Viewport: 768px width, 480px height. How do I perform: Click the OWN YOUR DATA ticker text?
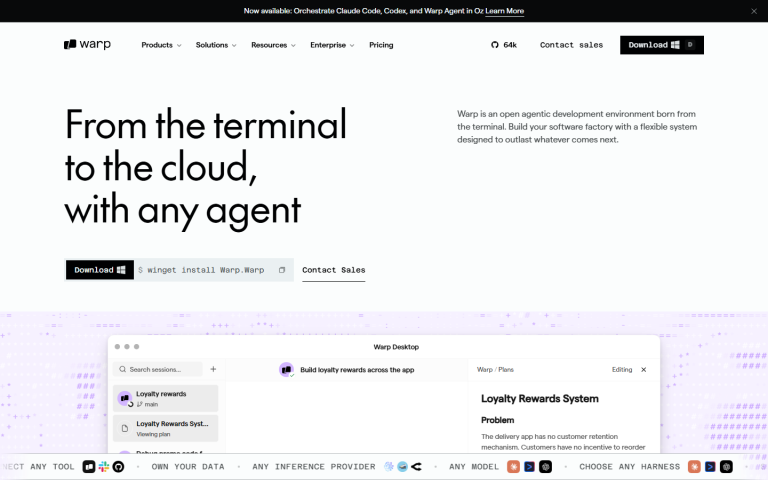pos(188,467)
